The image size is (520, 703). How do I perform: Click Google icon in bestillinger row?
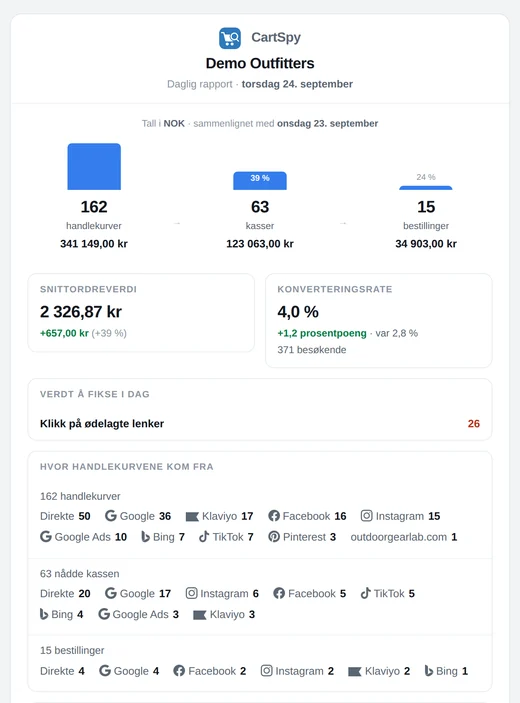(x=105, y=670)
